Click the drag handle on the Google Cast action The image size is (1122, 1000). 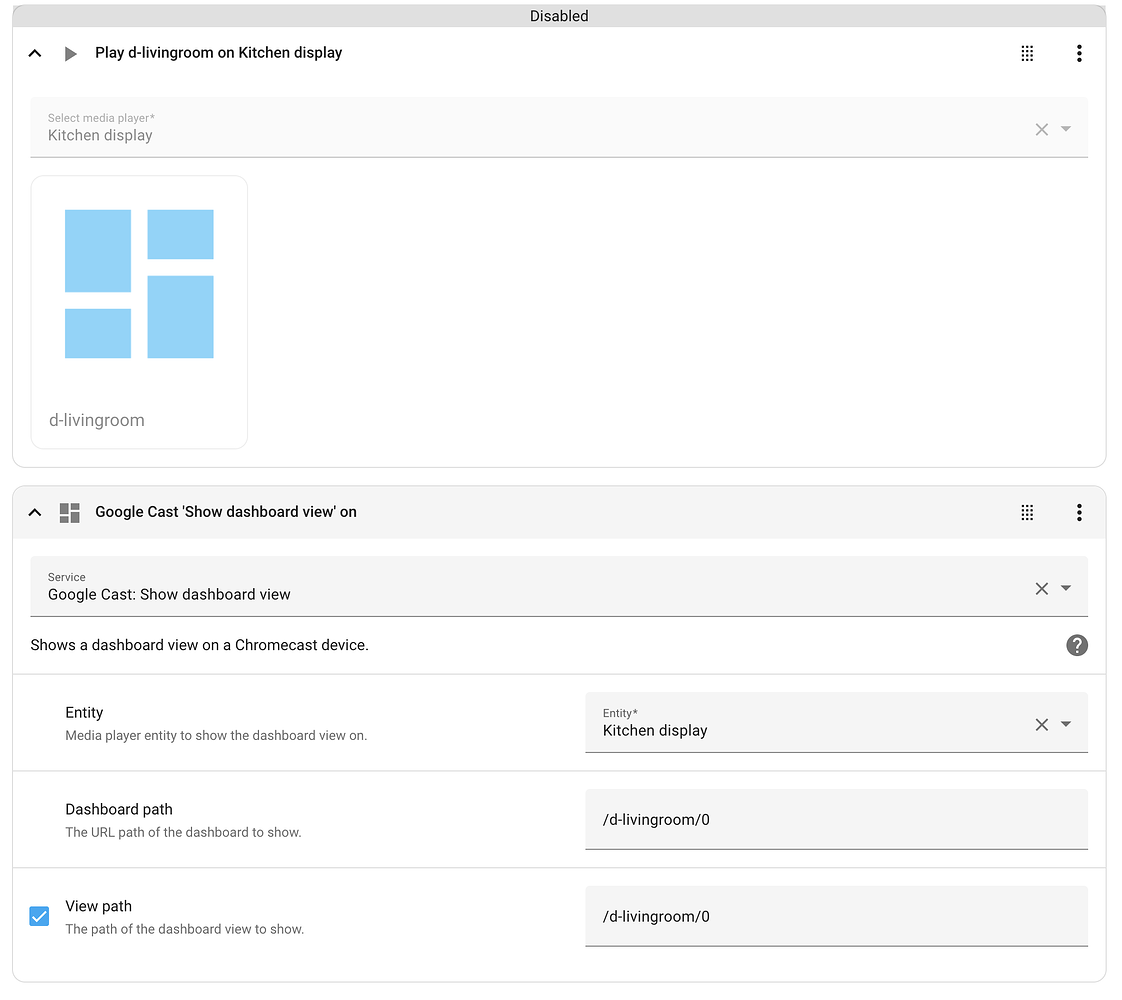[x=1027, y=511]
